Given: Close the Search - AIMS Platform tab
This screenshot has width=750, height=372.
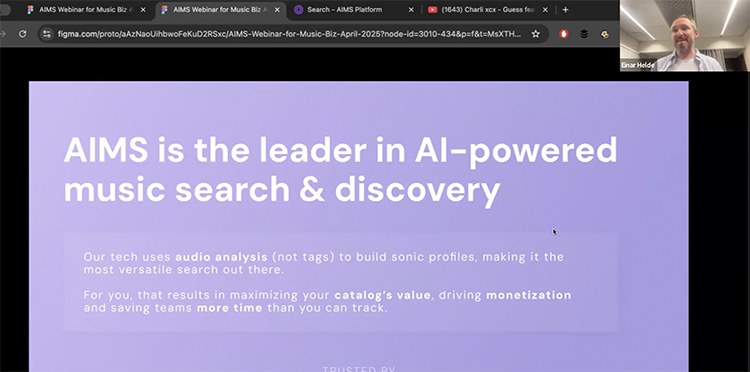Looking at the screenshot, I should point(411,10).
